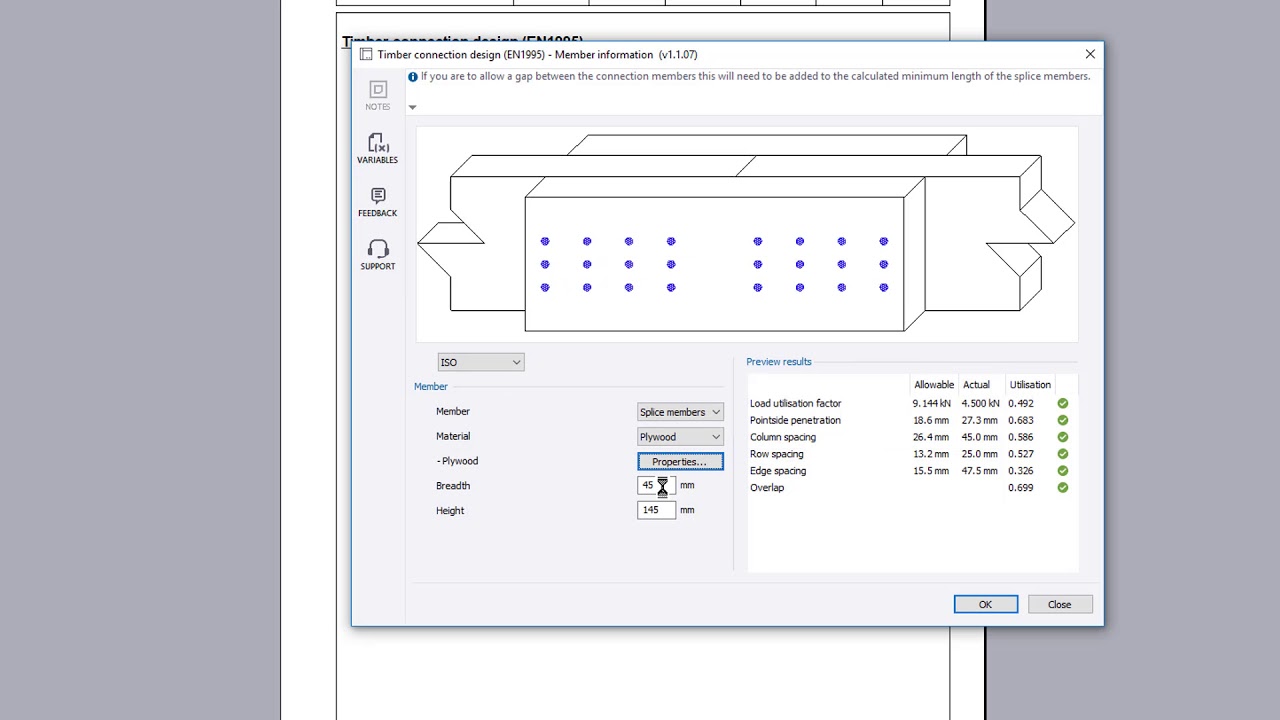Click the 45.0 mm actual value
Screen dimensions: 1280x720
pyautogui.click(x=980, y=437)
